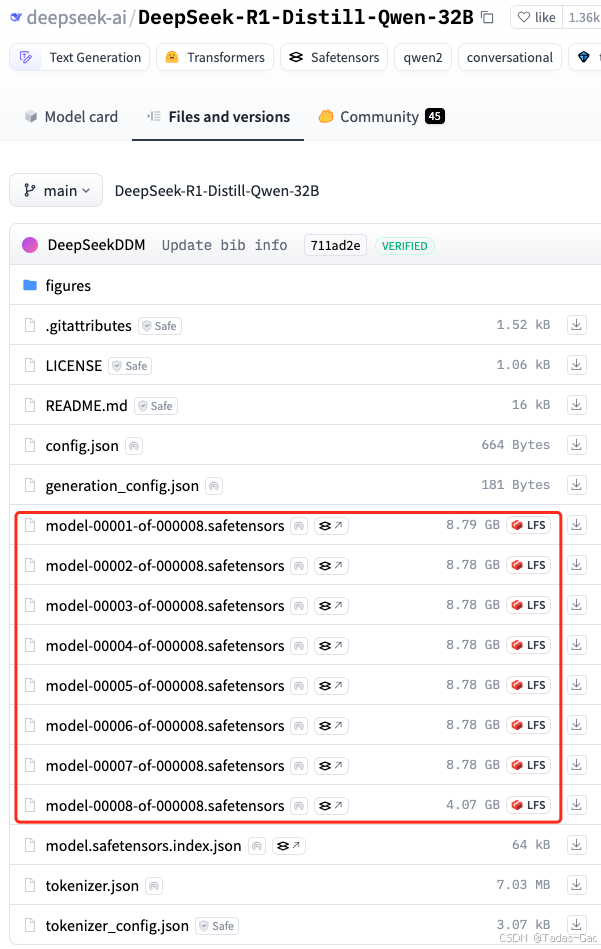Open tokenizer.json file
The height and width of the screenshot is (949, 601).
click(x=92, y=886)
